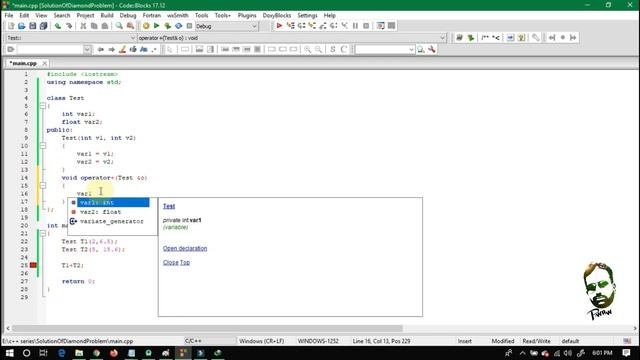Abort the build with the stop icon
The width and height of the screenshot is (640, 360).
[x=189, y=26]
